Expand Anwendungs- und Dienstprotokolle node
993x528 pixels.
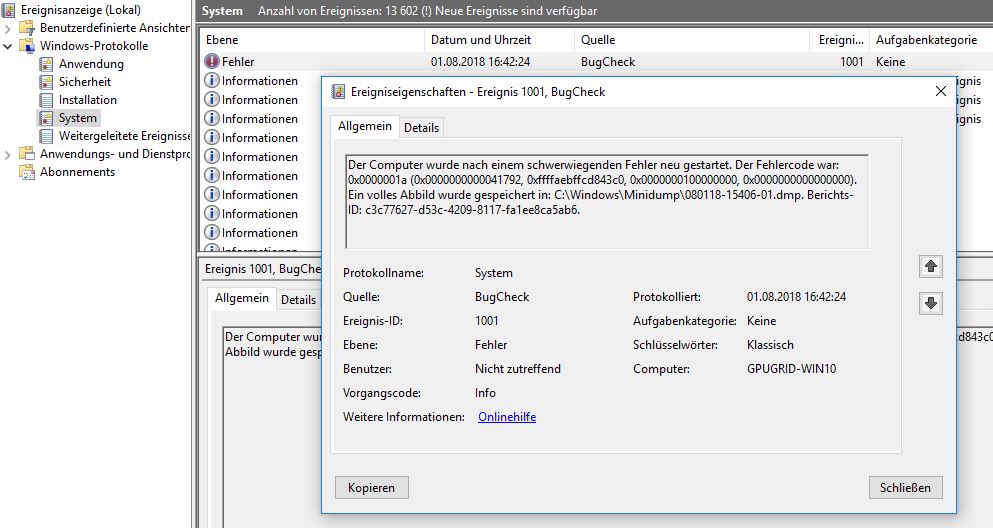[8, 154]
